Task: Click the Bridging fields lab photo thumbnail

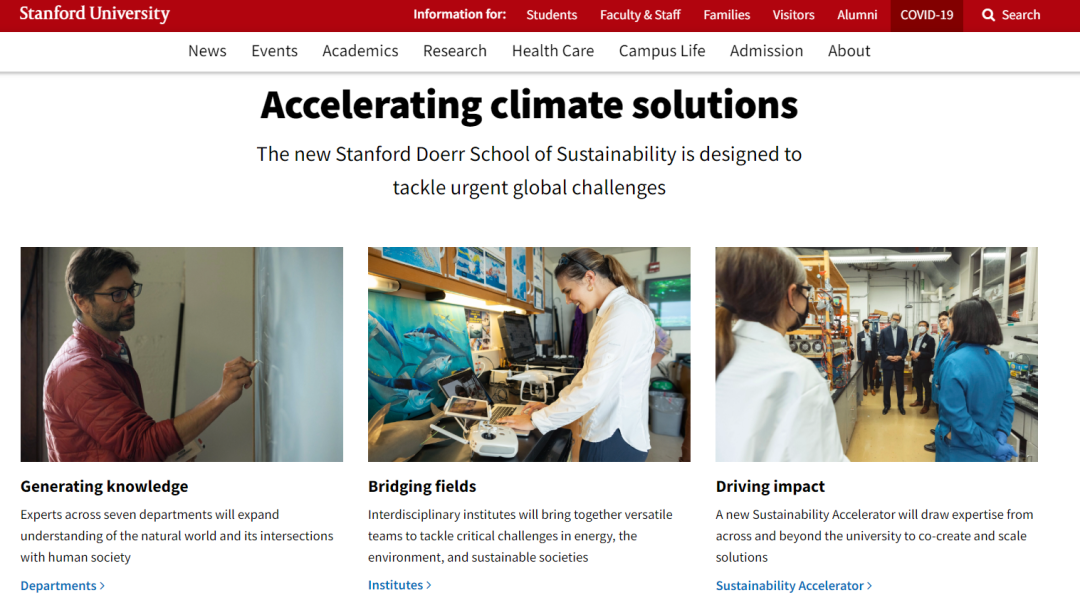Action: [x=529, y=354]
